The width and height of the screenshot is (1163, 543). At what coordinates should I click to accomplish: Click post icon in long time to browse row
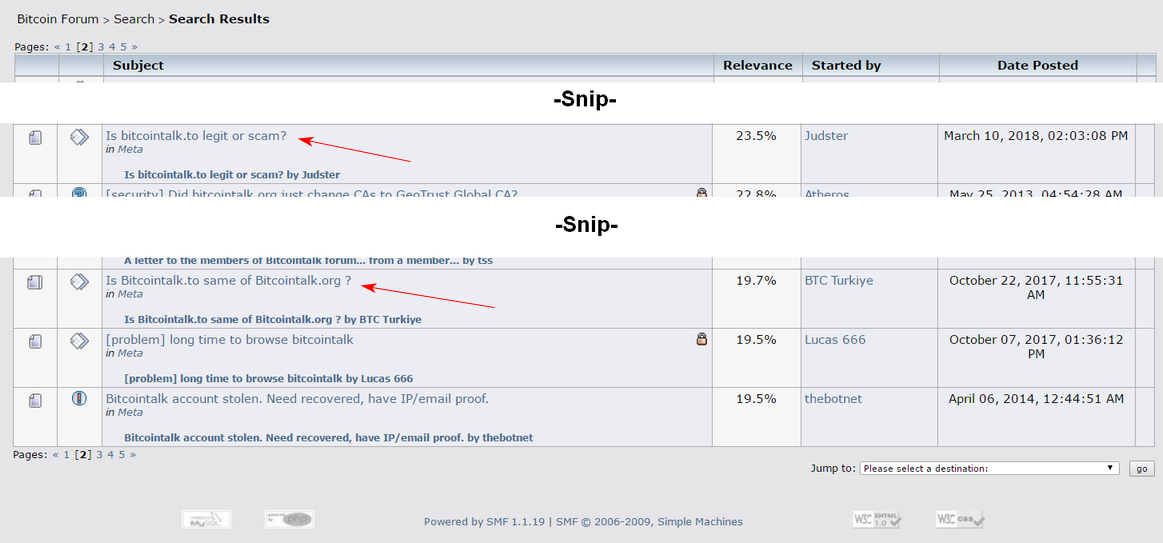pos(79,340)
